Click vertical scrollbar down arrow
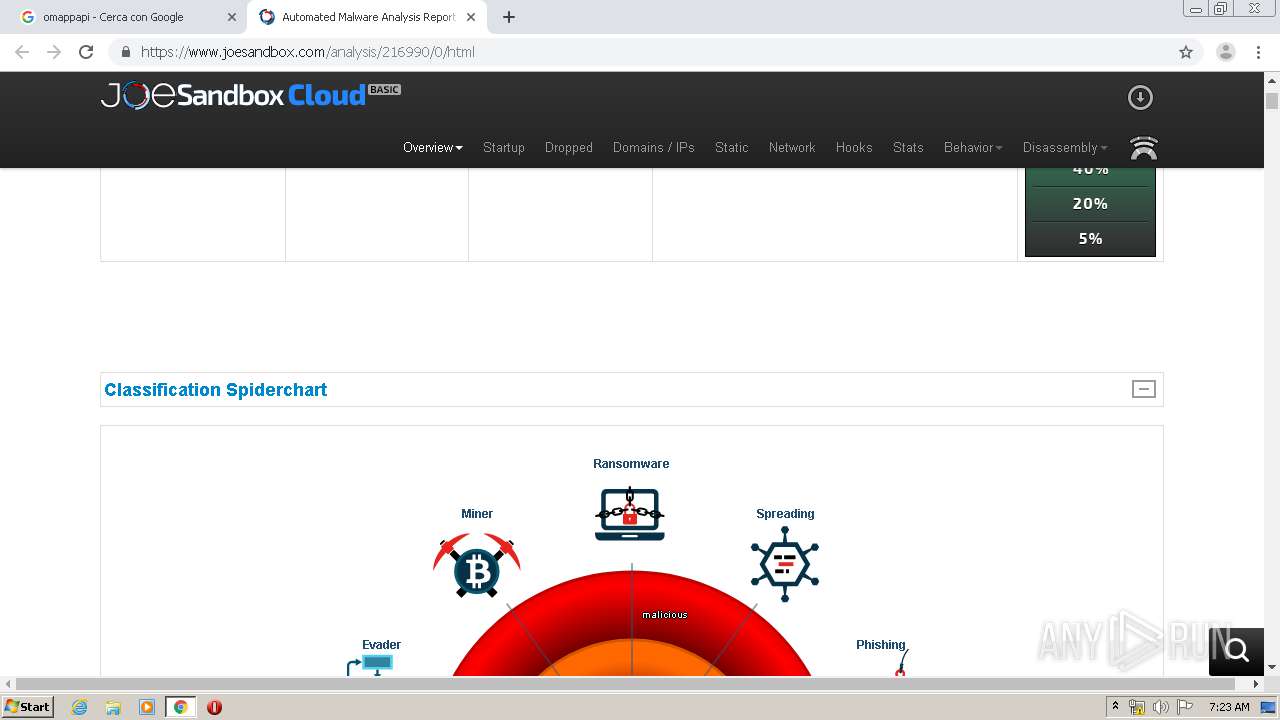 1272,667
